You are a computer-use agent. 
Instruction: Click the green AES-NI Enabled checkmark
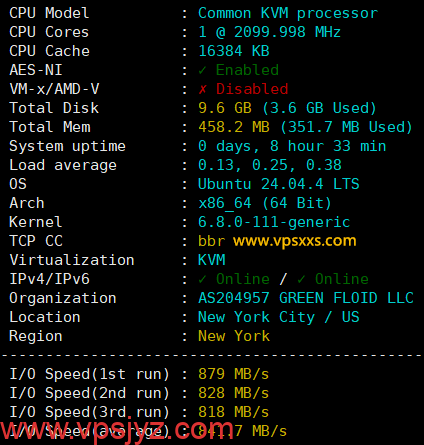click(x=202, y=70)
